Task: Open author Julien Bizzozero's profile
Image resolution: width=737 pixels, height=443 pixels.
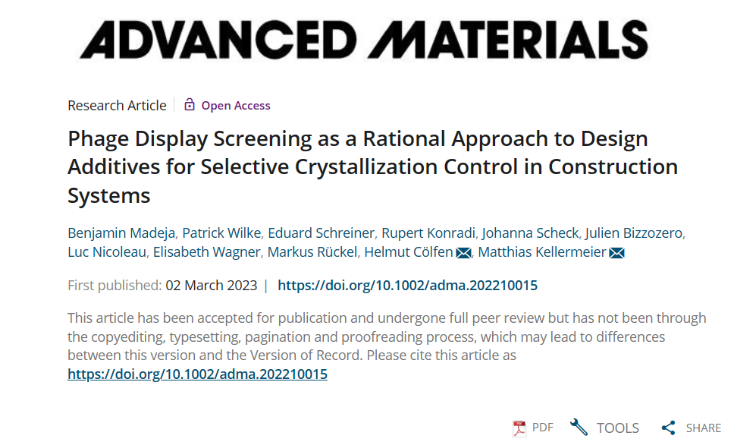Action: click(x=634, y=233)
